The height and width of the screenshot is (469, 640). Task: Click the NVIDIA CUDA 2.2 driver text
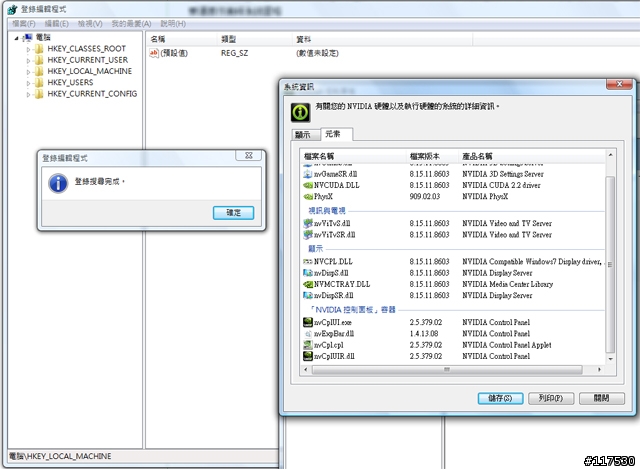501,186
